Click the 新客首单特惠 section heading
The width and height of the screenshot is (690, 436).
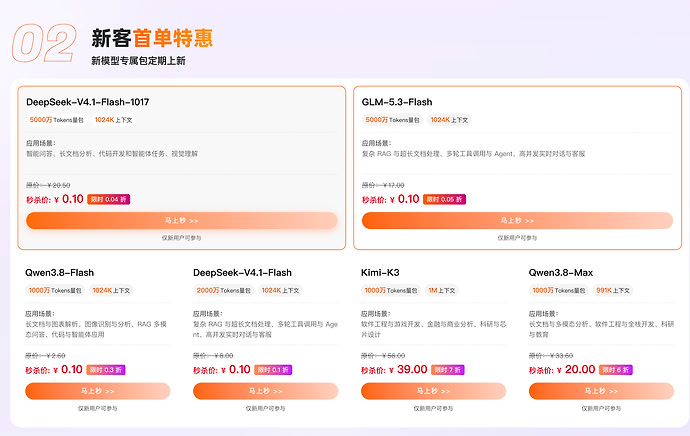click(x=152, y=38)
